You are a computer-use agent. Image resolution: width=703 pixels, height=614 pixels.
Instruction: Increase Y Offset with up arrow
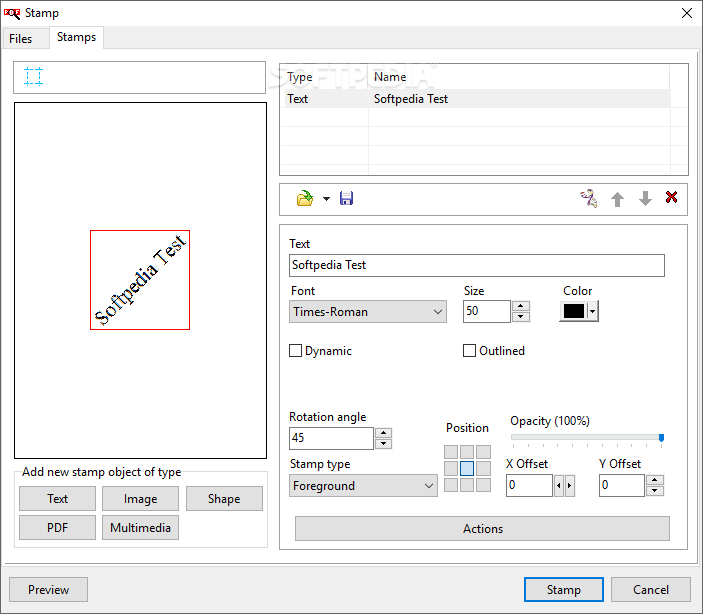655,480
